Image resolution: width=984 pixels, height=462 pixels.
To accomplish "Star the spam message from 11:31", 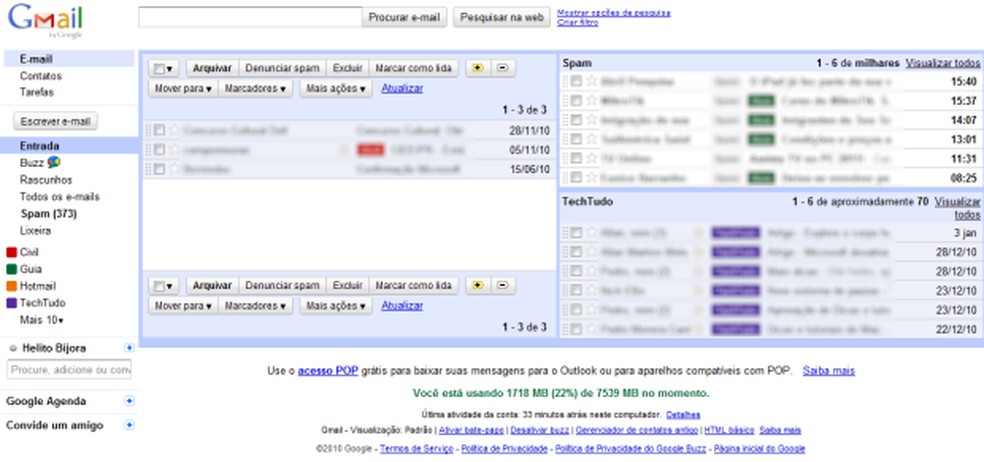I will 591,158.
